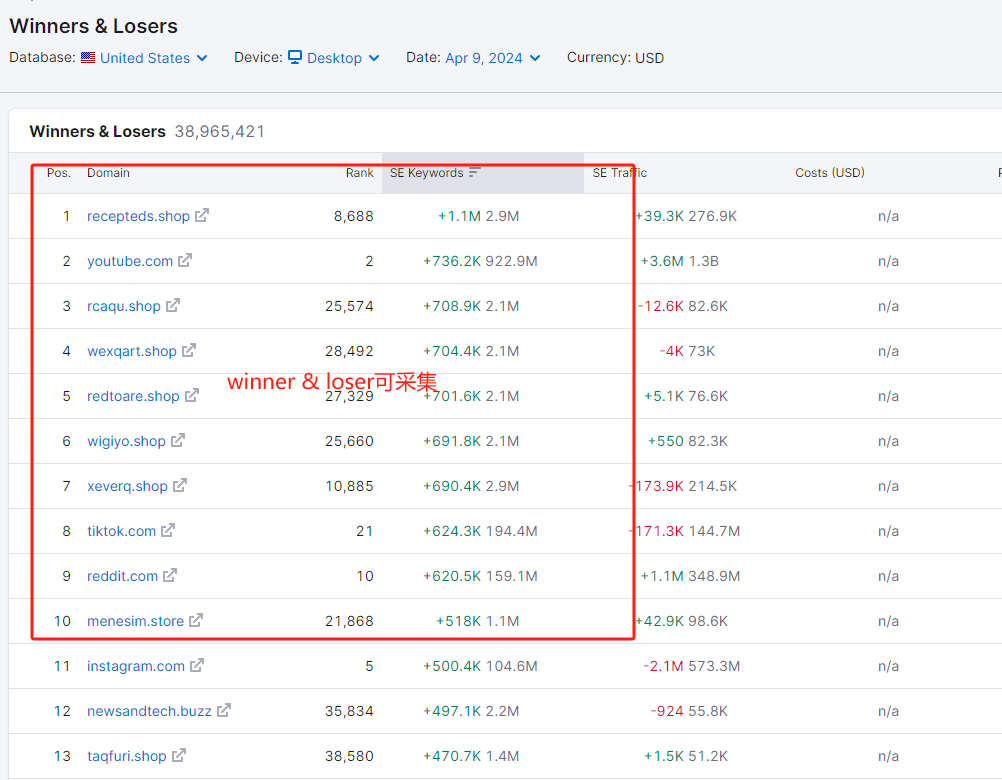Click keywords value +624.3K 194.4M
Image resolution: width=1002 pixels, height=780 pixels.
(x=480, y=531)
